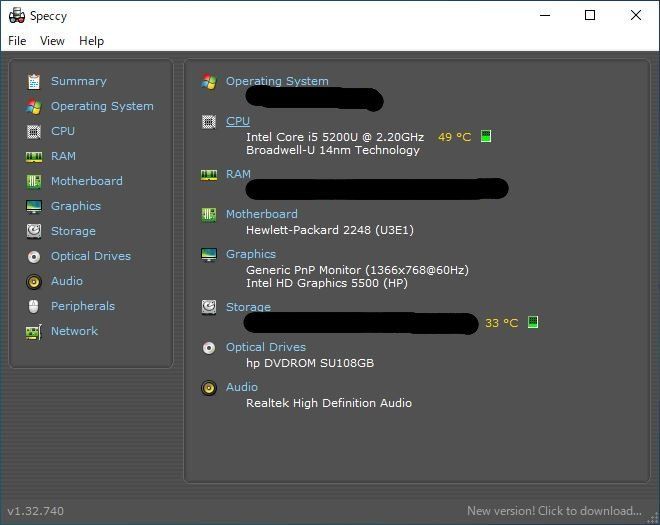Click 'Intel Core i5 5200U @ 2.20GHz' text
This screenshot has height=525, width=660.
tap(335, 137)
